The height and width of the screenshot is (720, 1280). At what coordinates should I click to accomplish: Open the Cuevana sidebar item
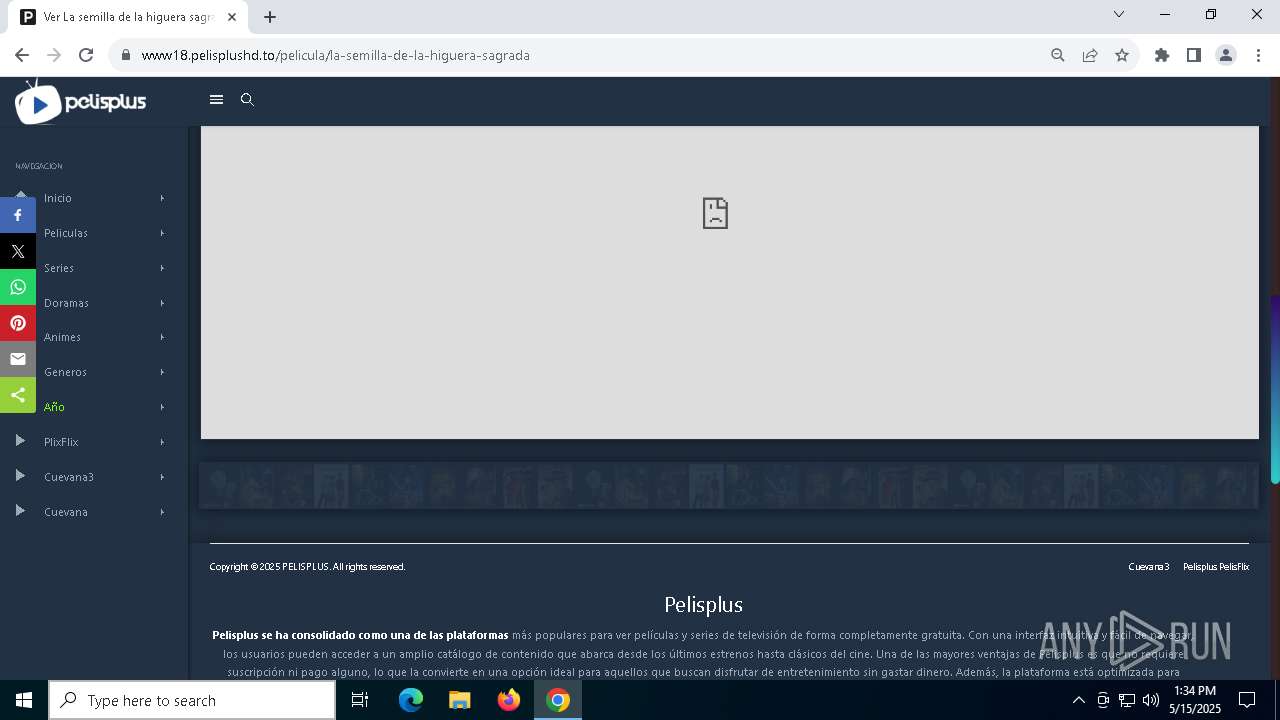click(x=66, y=512)
